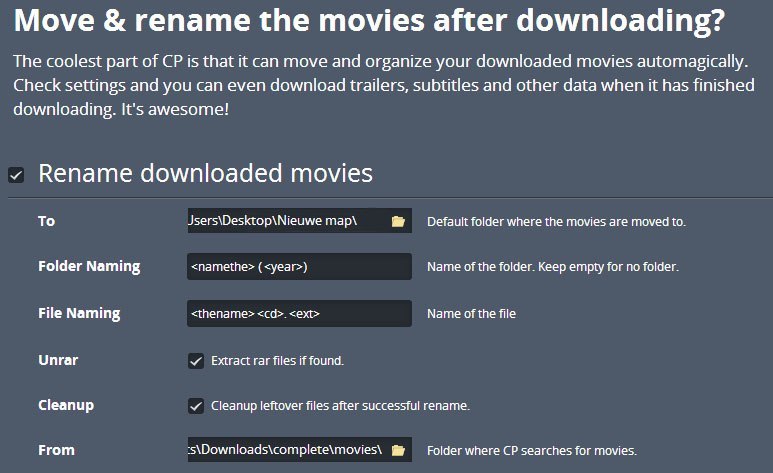Click the 'Folder Naming' setting label
Image resolution: width=773 pixels, height=473 pixels.
[x=89, y=266]
